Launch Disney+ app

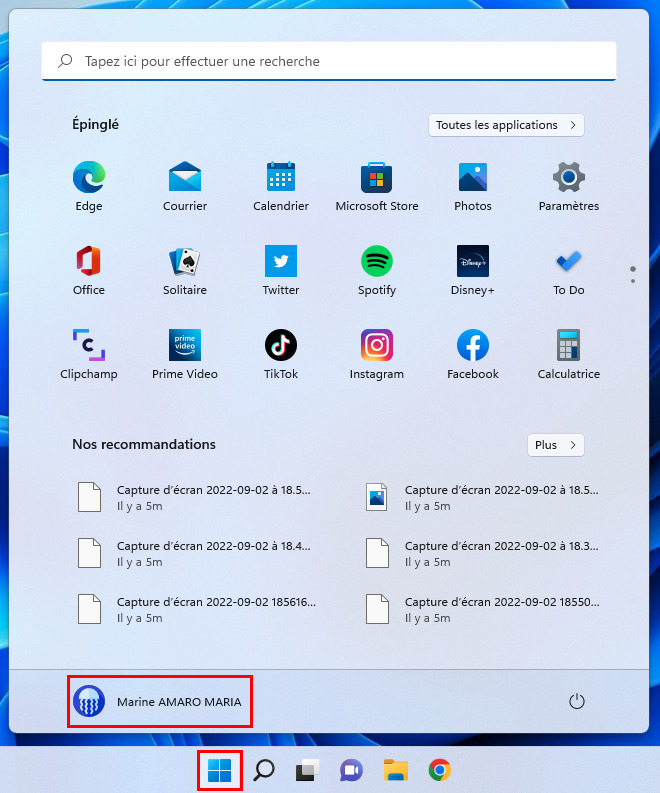click(x=473, y=270)
